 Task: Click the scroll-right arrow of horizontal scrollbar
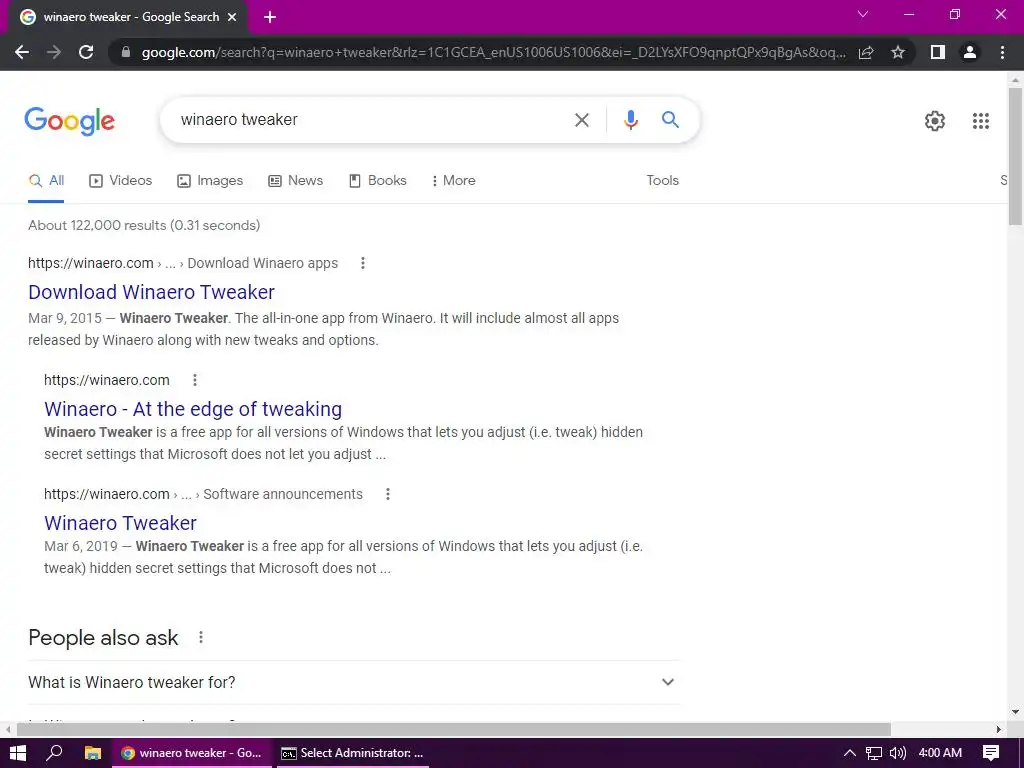pyautogui.click(x=999, y=729)
